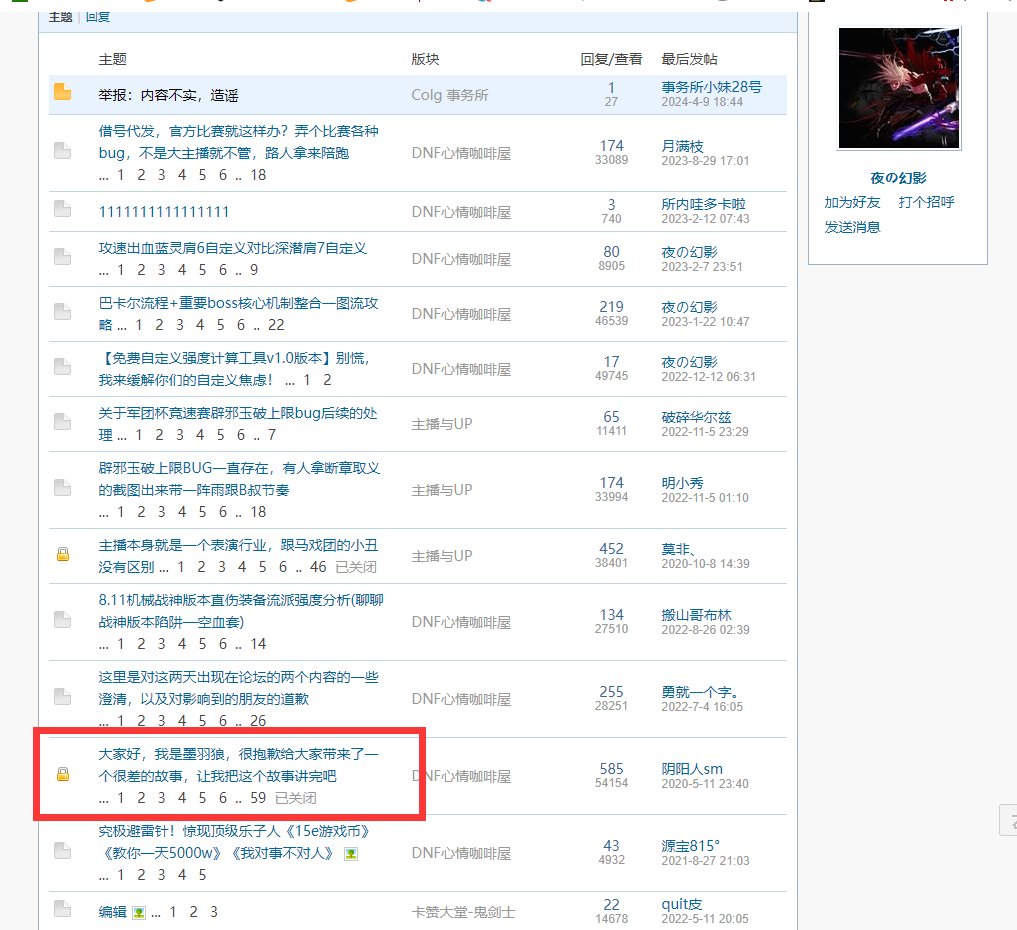Open thread 大家好,我是墨羽狼
The height and width of the screenshot is (930, 1017).
pos(239,765)
